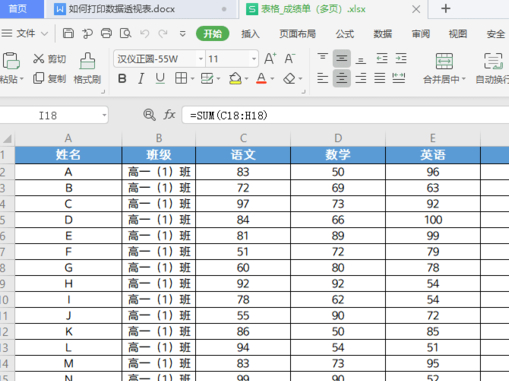Click the Justify alignment icon
This screenshot has width=509, height=381.
[x=380, y=78]
